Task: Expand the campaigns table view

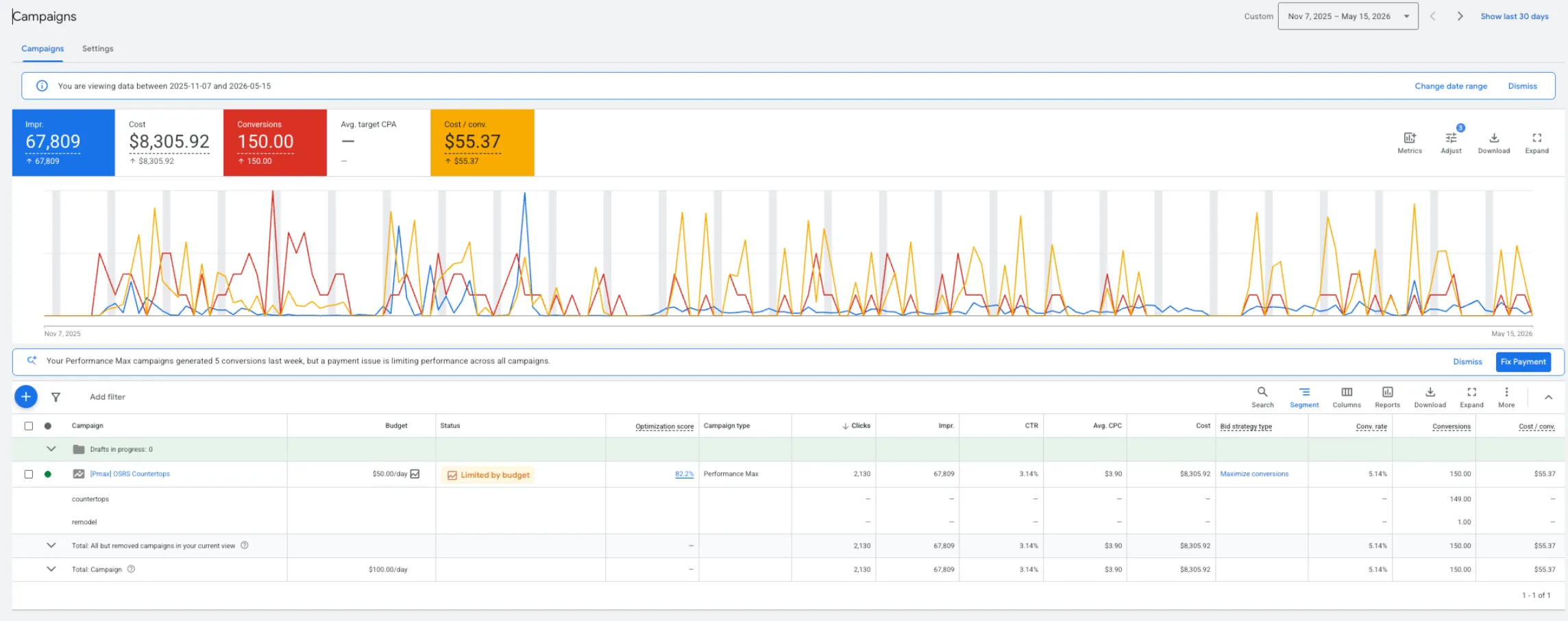Action: click(x=1471, y=397)
